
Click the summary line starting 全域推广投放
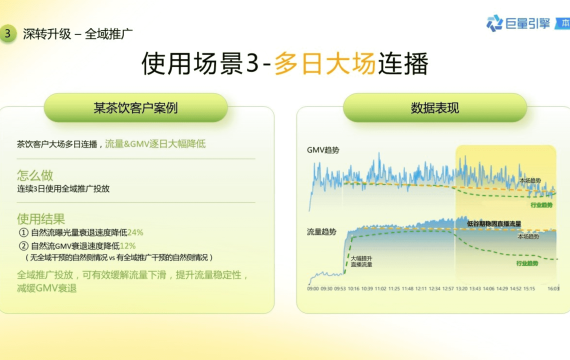tap(132, 275)
